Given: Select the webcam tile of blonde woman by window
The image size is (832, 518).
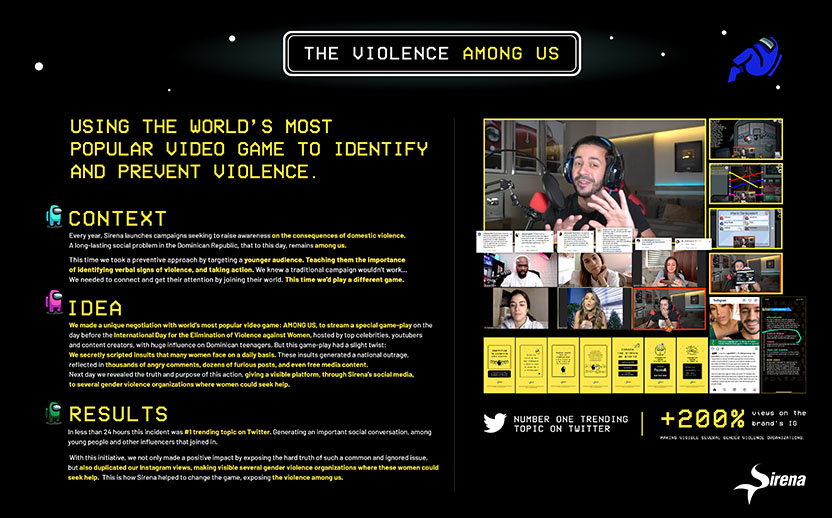Looking at the screenshot, I should point(594,308).
